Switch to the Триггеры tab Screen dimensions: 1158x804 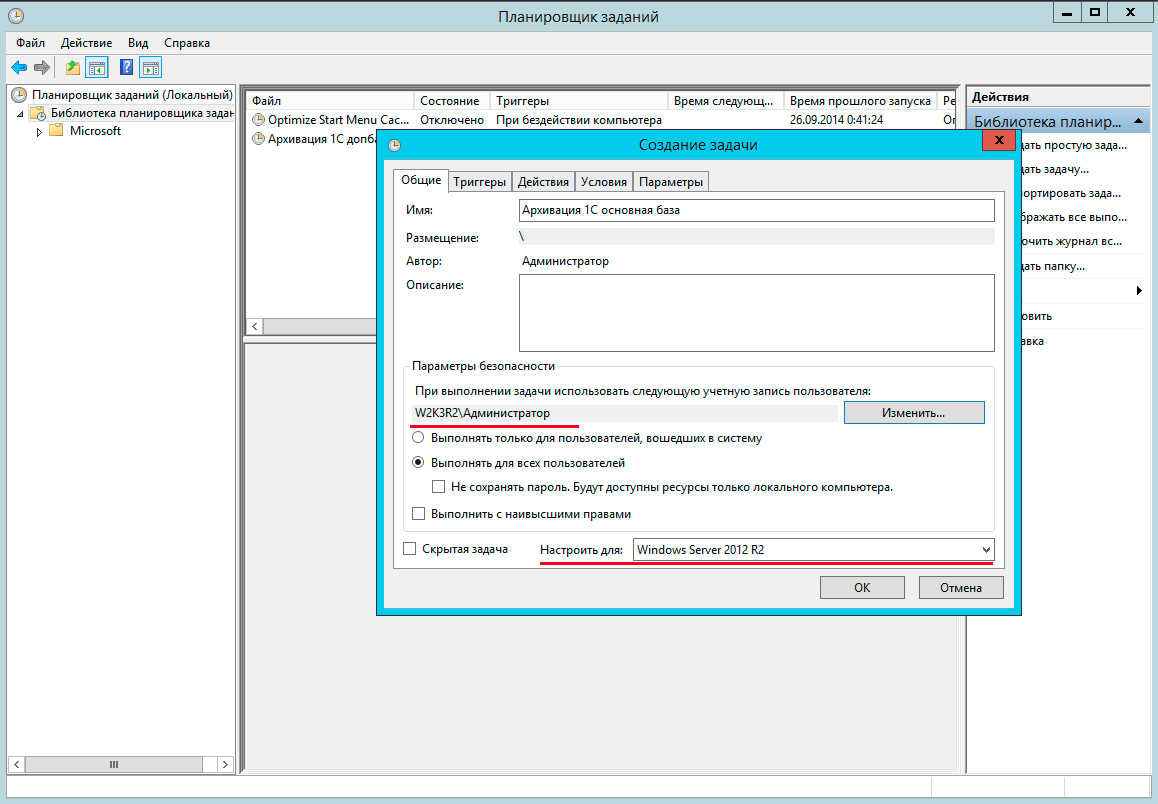(x=479, y=181)
